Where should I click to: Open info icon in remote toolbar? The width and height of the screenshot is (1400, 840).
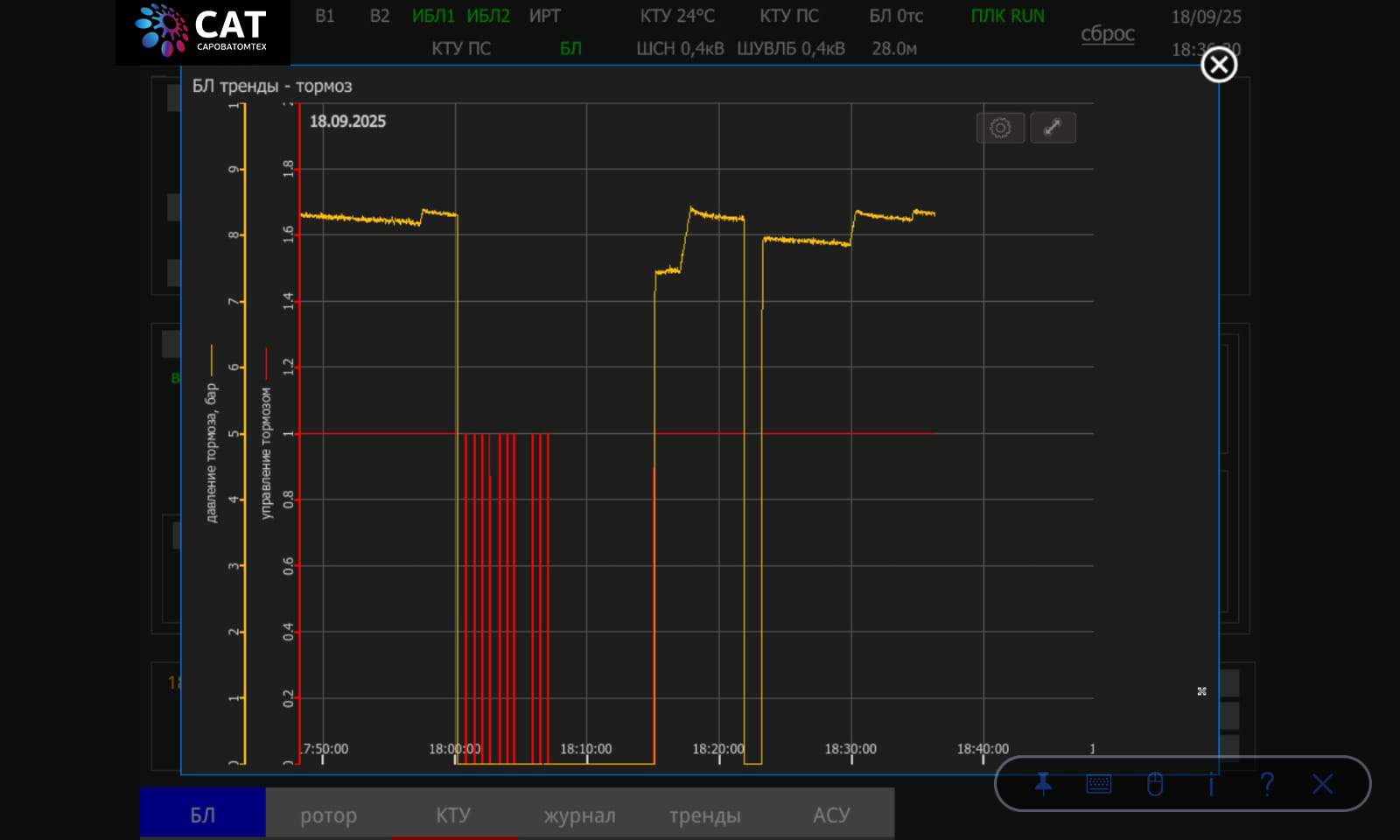click(x=1211, y=783)
